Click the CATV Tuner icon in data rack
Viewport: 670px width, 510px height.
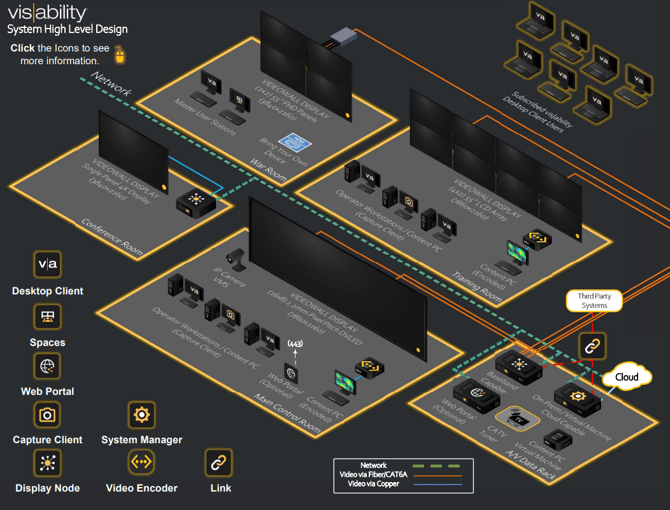click(x=517, y=418)
